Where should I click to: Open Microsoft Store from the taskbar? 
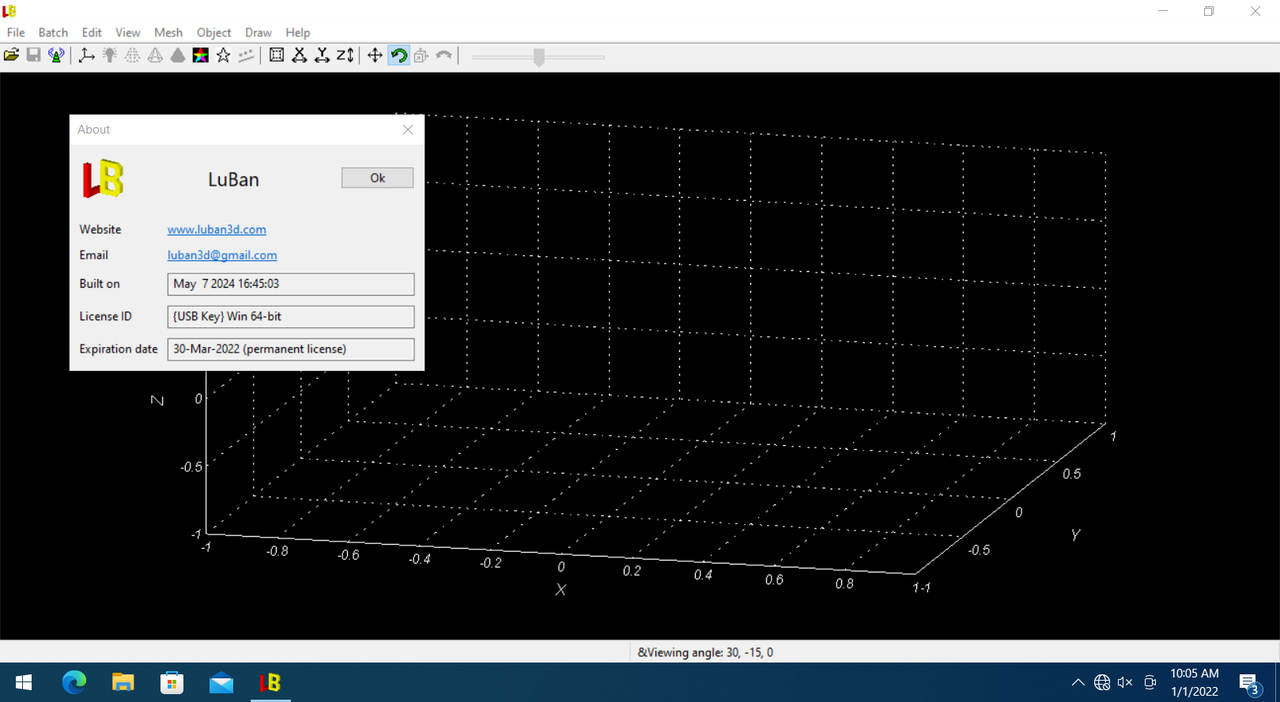point(171,682)
